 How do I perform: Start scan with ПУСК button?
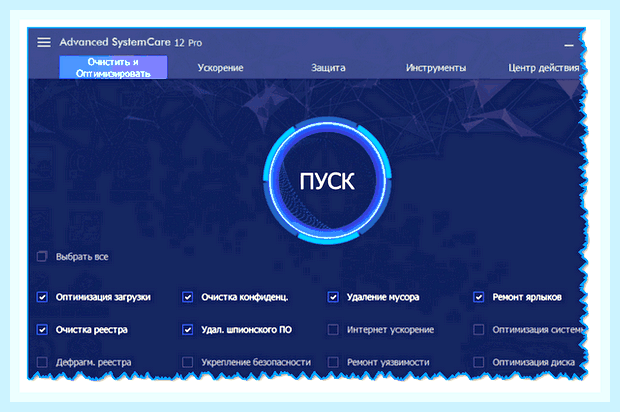point(327,181)
